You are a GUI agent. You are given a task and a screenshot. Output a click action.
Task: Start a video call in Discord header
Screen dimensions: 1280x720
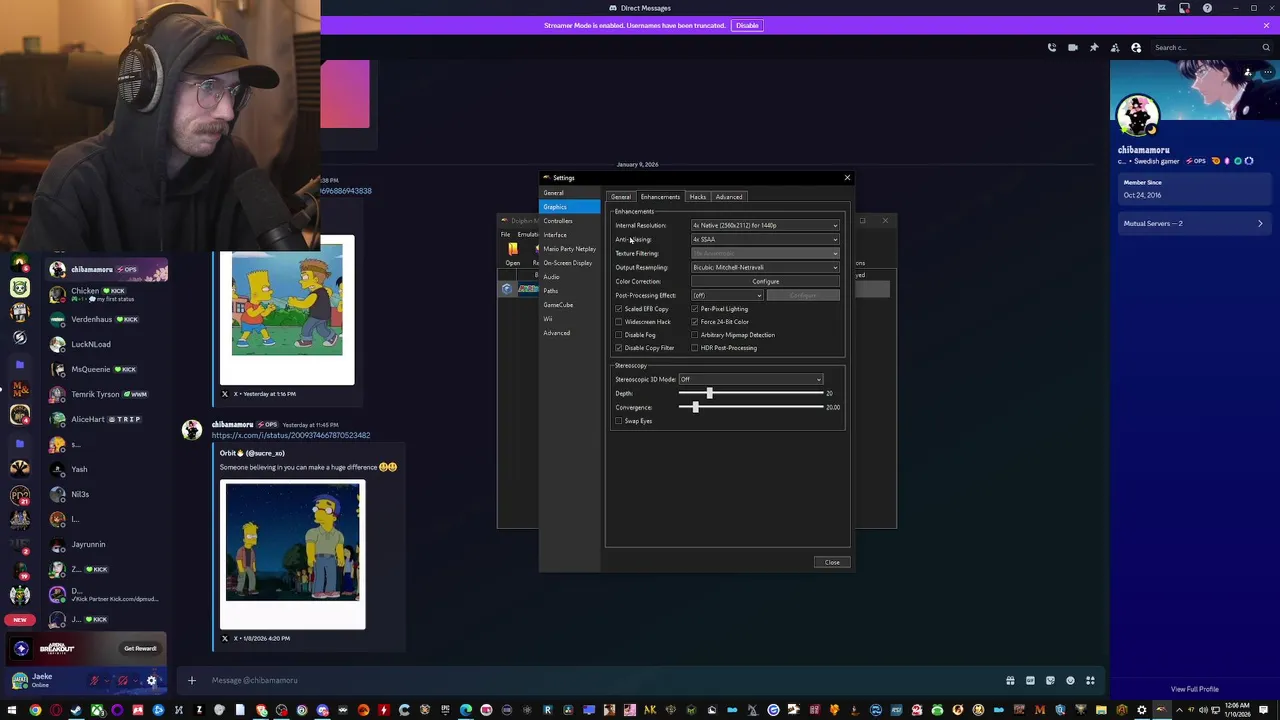(1073, 47)
